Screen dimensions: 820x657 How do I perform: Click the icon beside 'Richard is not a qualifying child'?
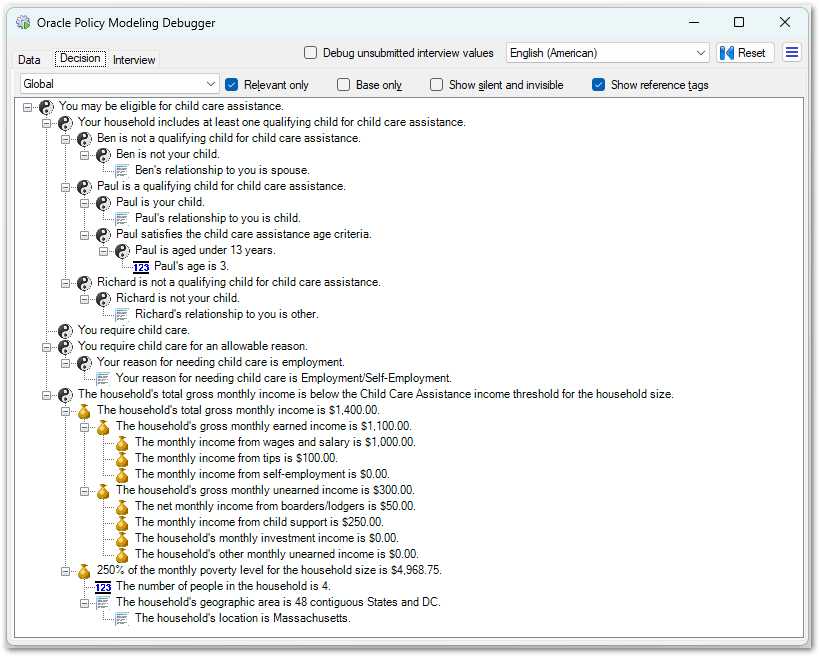click(x=84, y=283)
